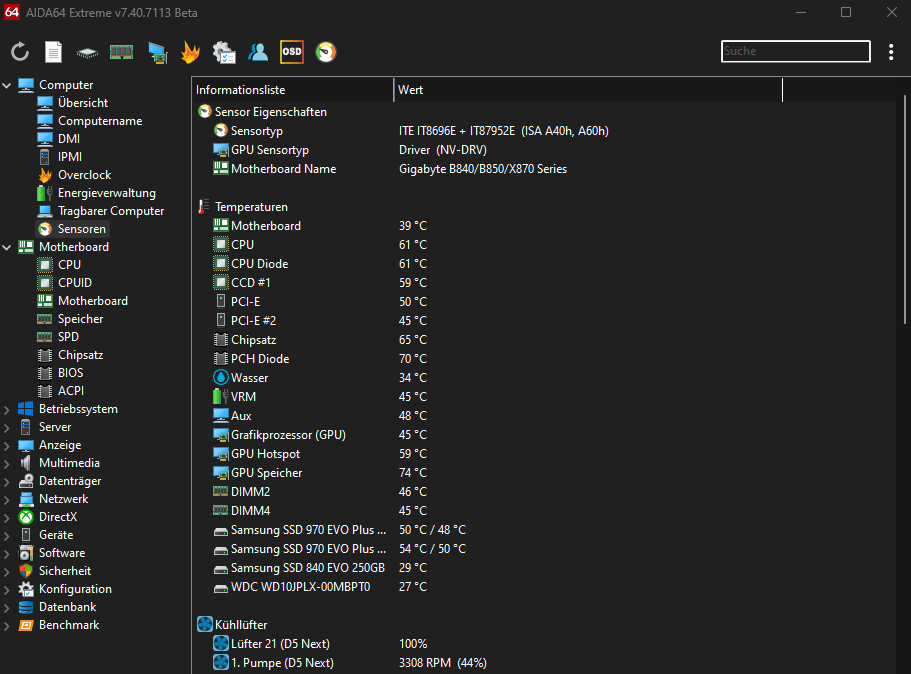Click the Wert column header
911x674 pixels.
coord(588,90)
